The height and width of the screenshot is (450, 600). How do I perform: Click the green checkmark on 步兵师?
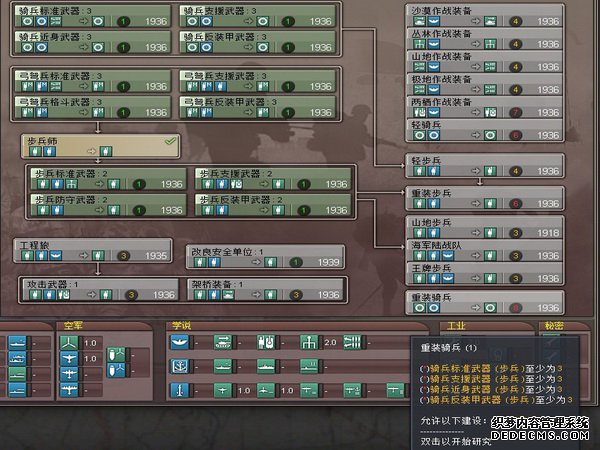pyautogui.click(x=170, y=141)
